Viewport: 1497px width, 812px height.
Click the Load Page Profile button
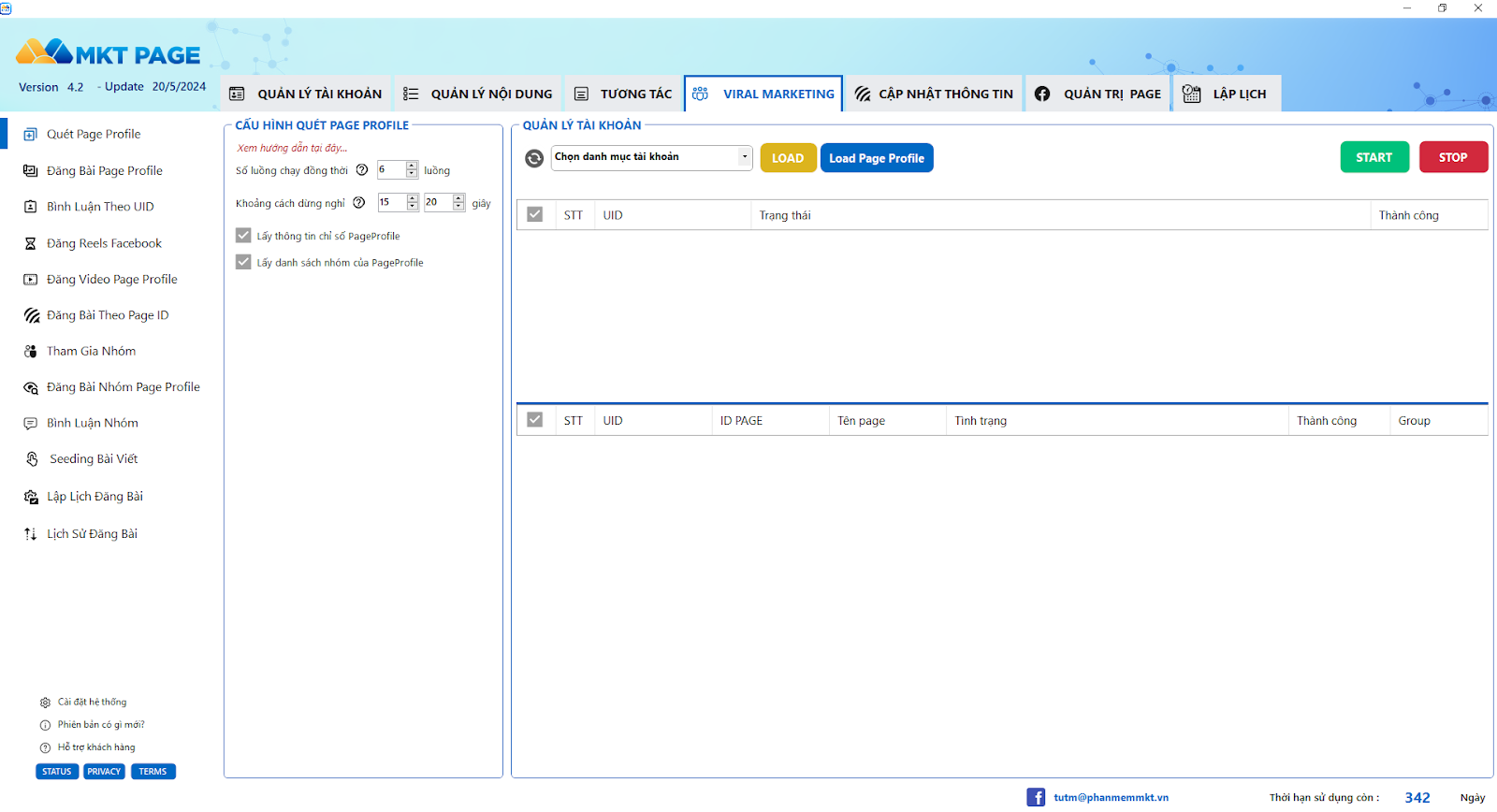point(877,158)
